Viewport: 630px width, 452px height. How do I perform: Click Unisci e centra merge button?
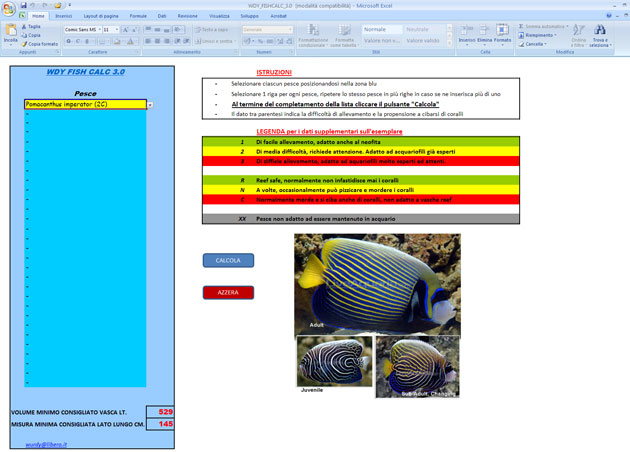(x=214, y=41)
